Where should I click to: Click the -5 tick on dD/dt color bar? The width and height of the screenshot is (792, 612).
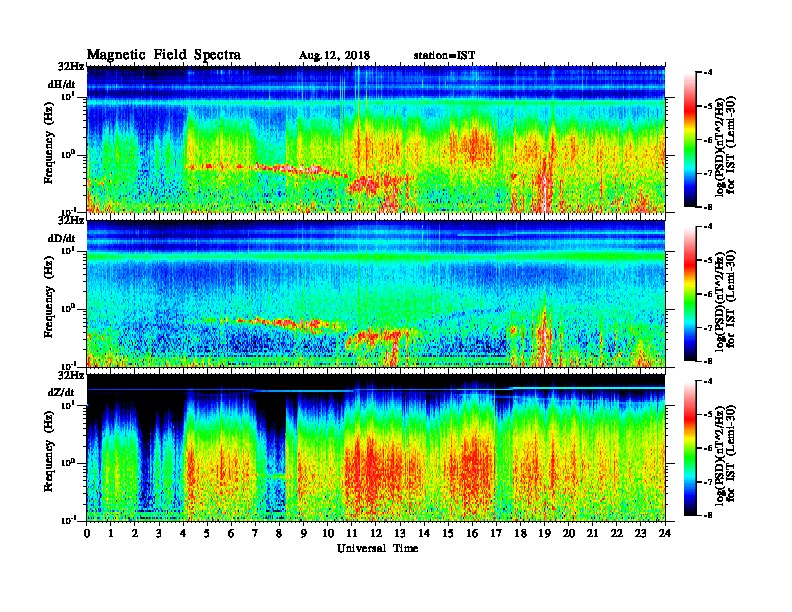tap(709, 261)
